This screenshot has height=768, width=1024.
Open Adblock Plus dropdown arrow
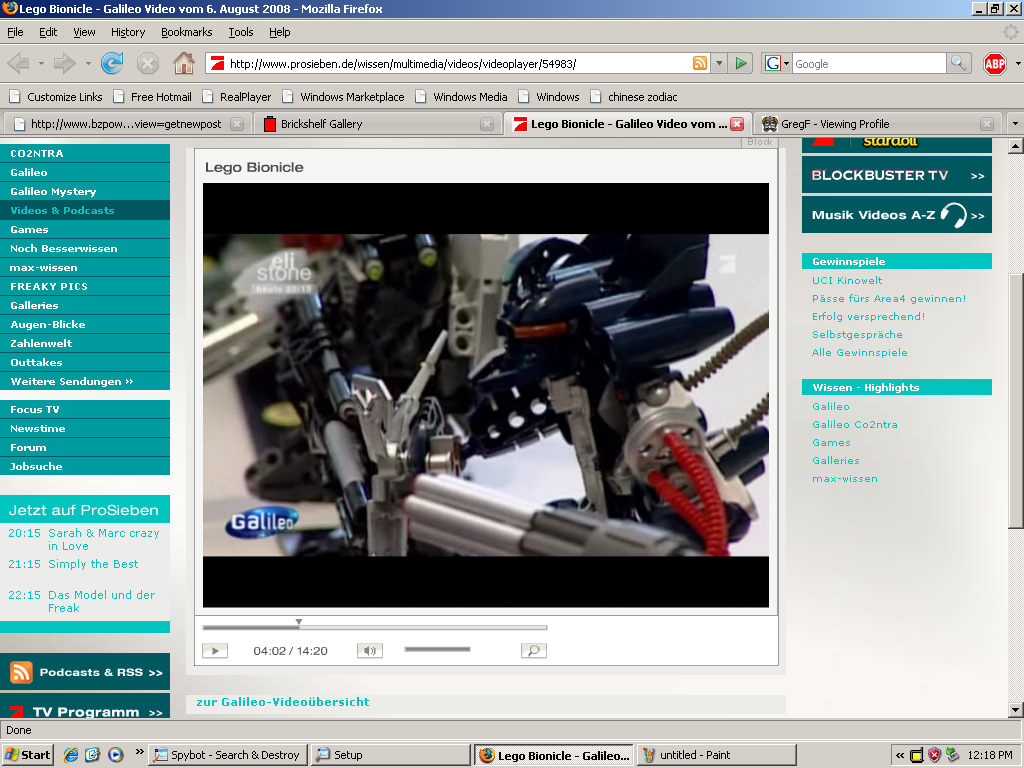[1017, 63]
